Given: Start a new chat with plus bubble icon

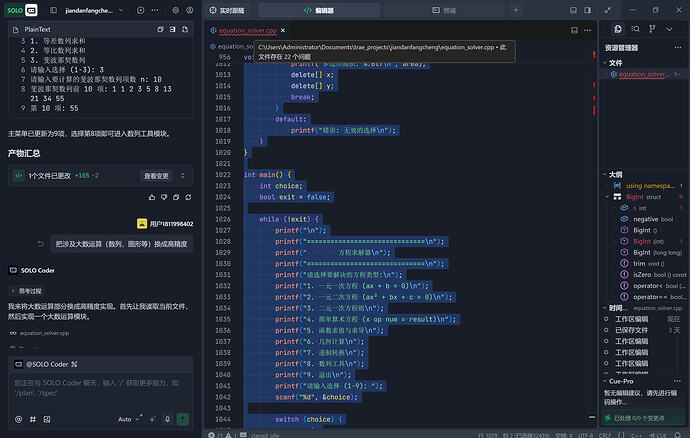Looking at the screenshot, I should [x=140, y=10].
